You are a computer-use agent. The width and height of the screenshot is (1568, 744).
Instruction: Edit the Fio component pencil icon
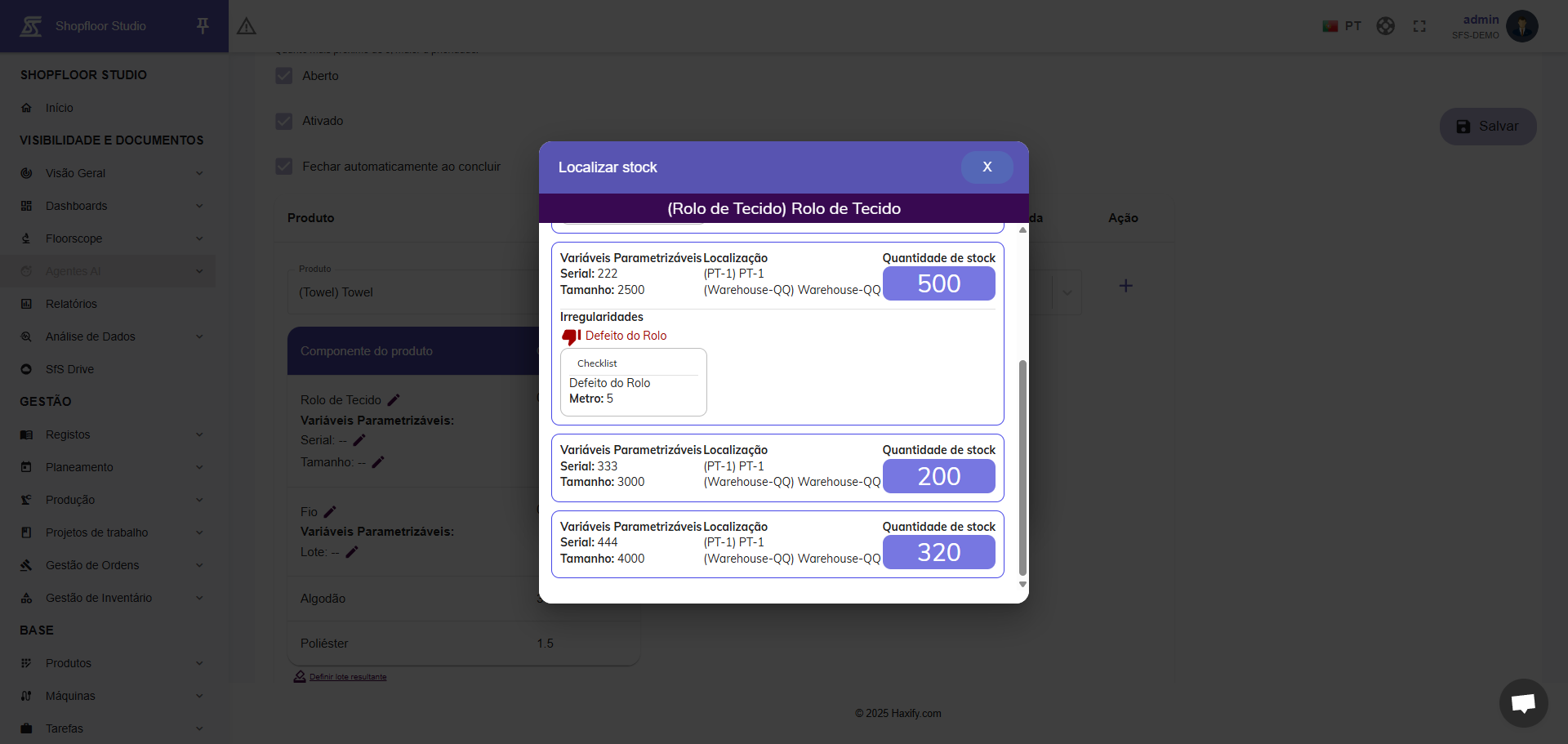coord(330,512)
